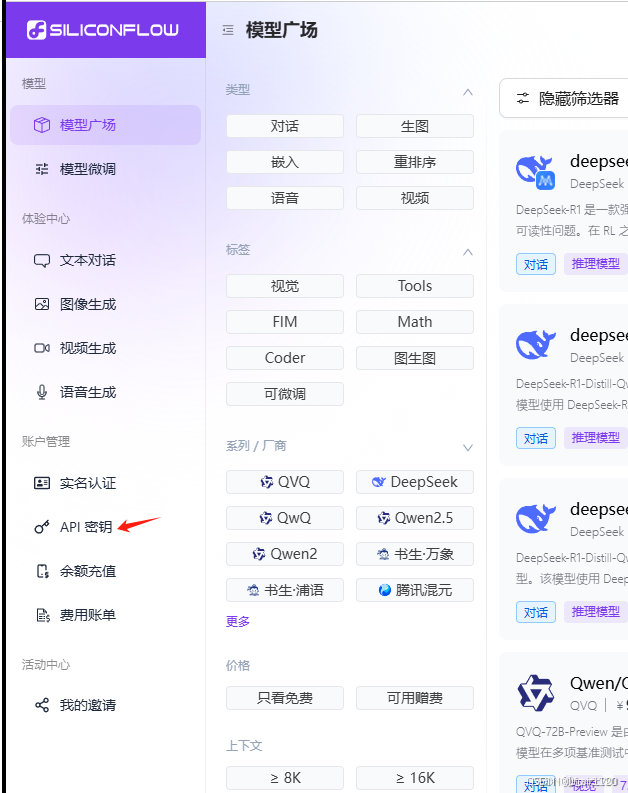Toggle the 重排序 type filter

click(415, 162)
